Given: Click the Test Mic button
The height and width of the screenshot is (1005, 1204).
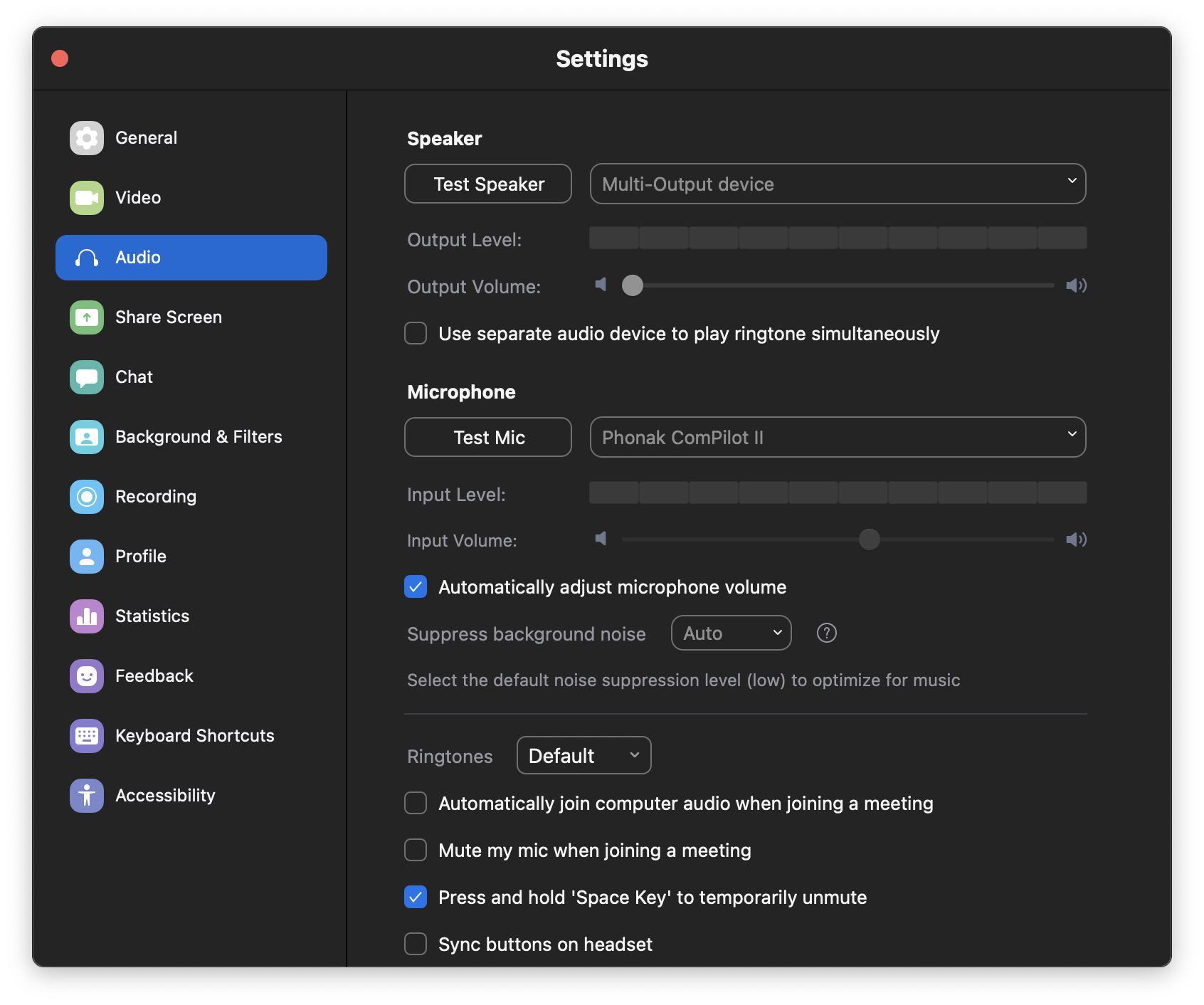Looking at the screenshot, I should click(x=488, y=437).
